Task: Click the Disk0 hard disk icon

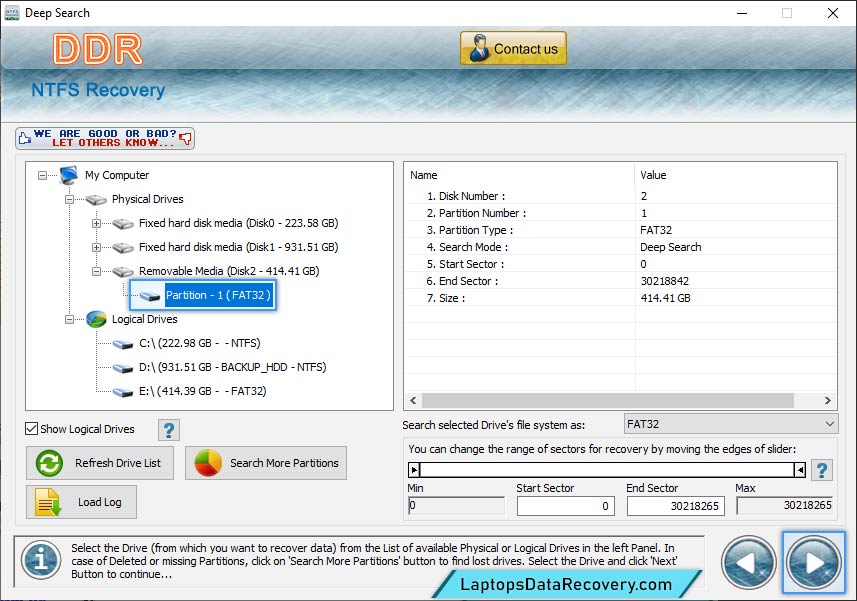Action: 123,224
